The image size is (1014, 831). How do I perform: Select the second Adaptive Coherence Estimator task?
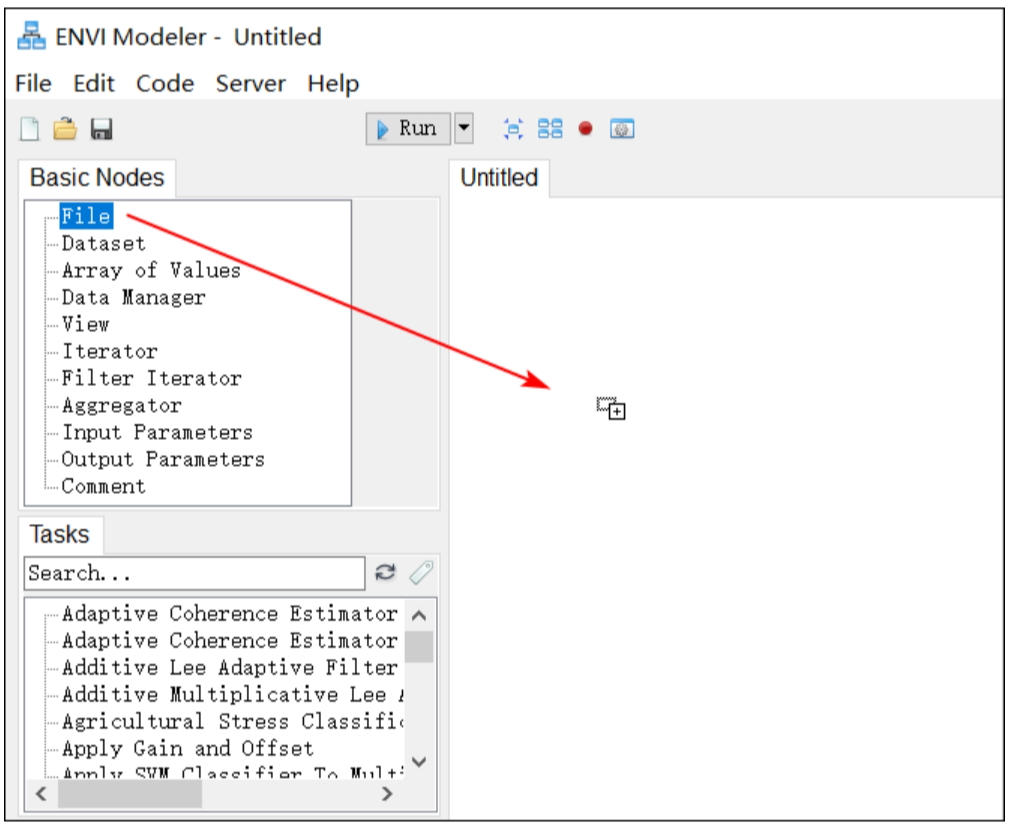tap(230, 641)
